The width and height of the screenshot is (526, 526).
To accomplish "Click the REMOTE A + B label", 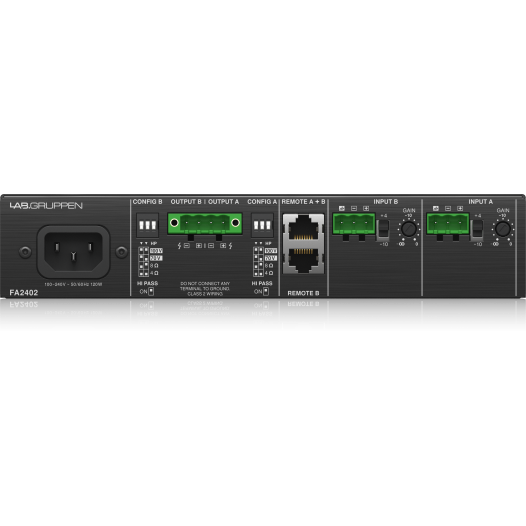I will [x=304, y=202].
